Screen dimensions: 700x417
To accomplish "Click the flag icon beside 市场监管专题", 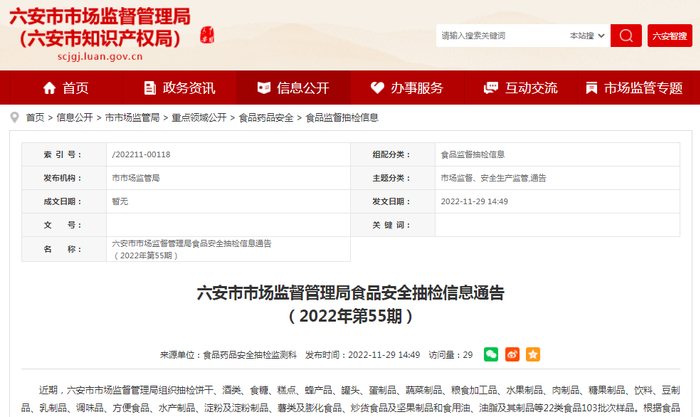I will tap(592, 88).
